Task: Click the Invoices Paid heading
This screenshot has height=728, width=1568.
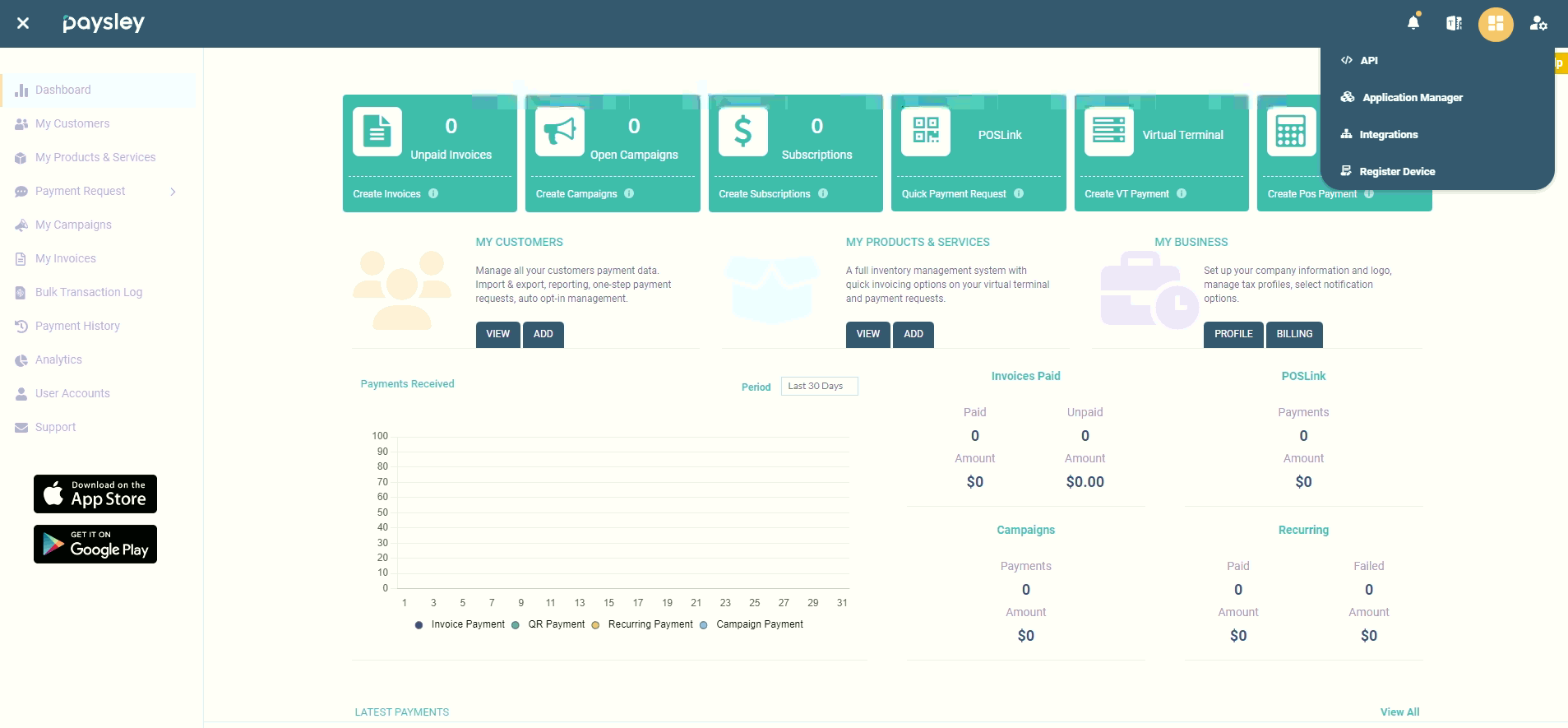Action: [1025, 376]
